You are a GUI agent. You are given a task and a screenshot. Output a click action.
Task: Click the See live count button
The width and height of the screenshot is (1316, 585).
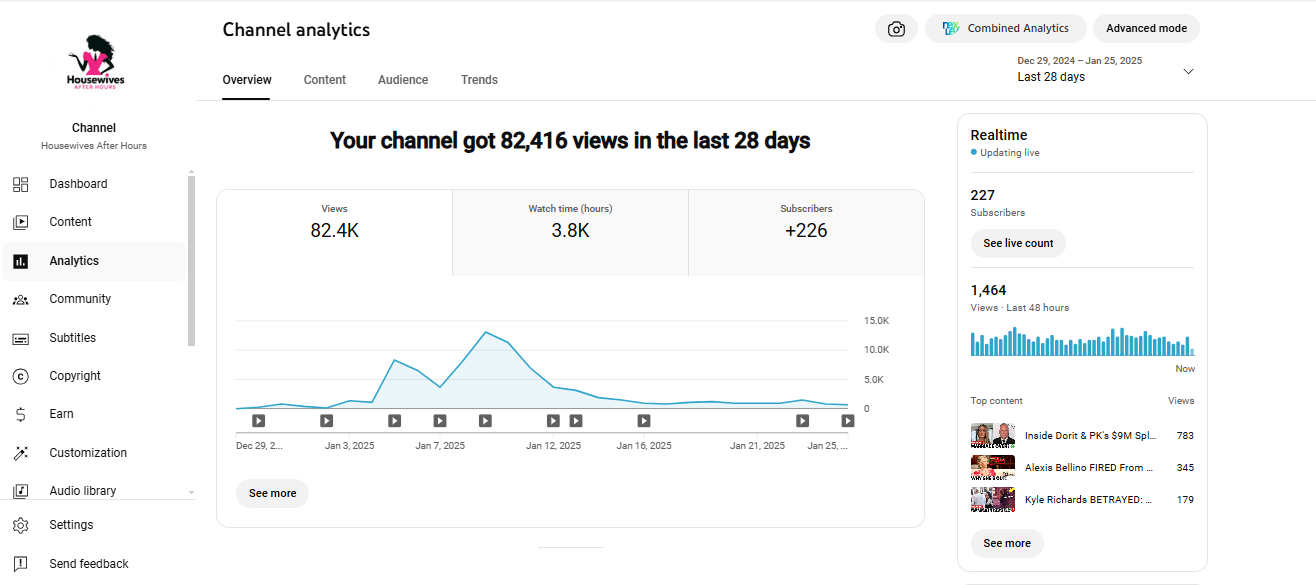pos(1018,243)
